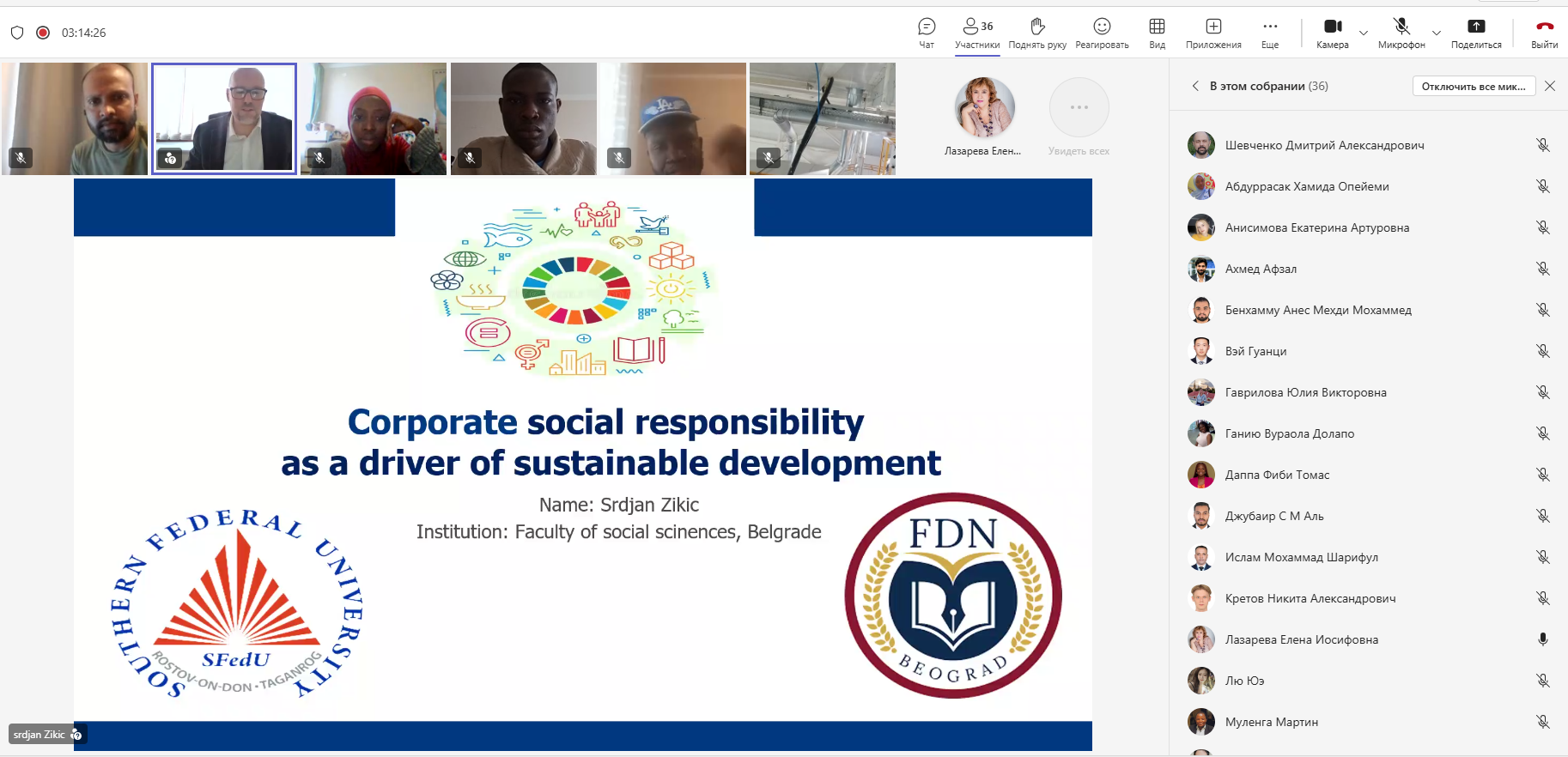Viewport: 1568px width, 757px height.
Task: Toggle the Camera (Камера) on or off
Action: (1332, 27)
